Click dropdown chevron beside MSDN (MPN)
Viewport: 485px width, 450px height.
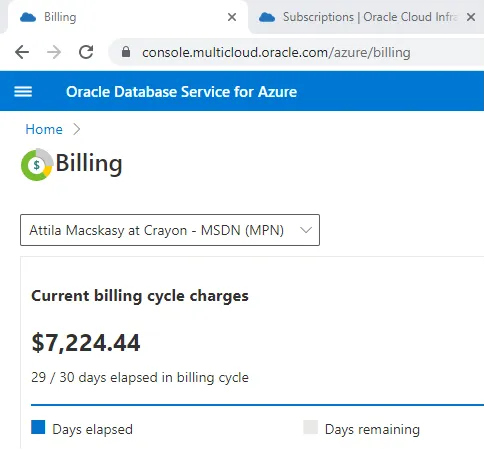[306, 230]
